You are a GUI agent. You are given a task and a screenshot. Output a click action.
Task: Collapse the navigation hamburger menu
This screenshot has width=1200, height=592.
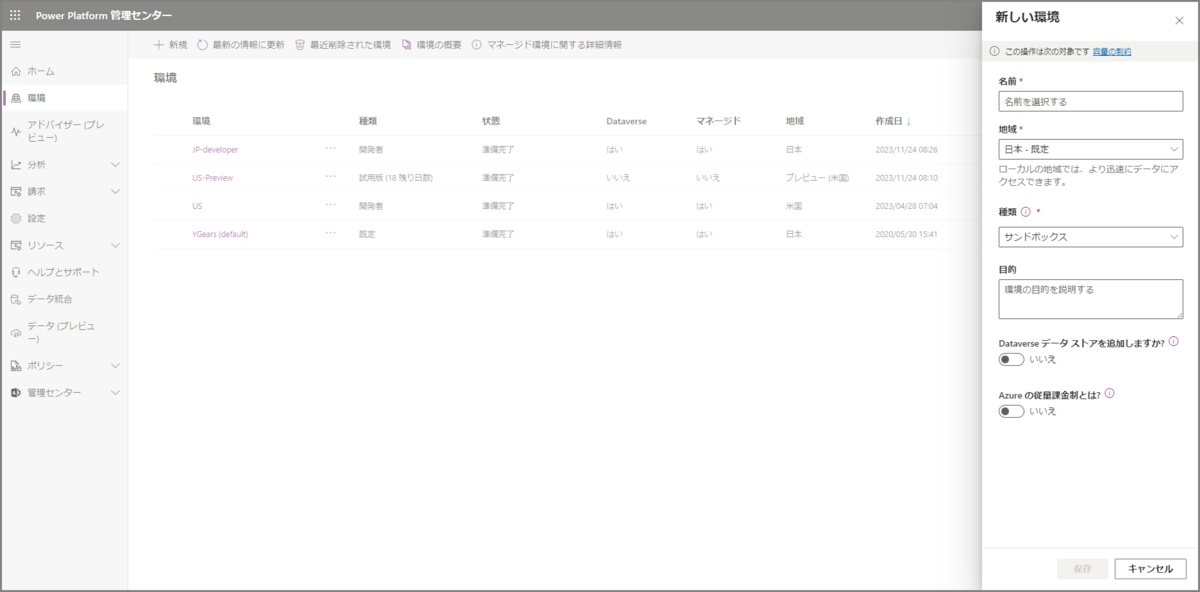(15, 45)
